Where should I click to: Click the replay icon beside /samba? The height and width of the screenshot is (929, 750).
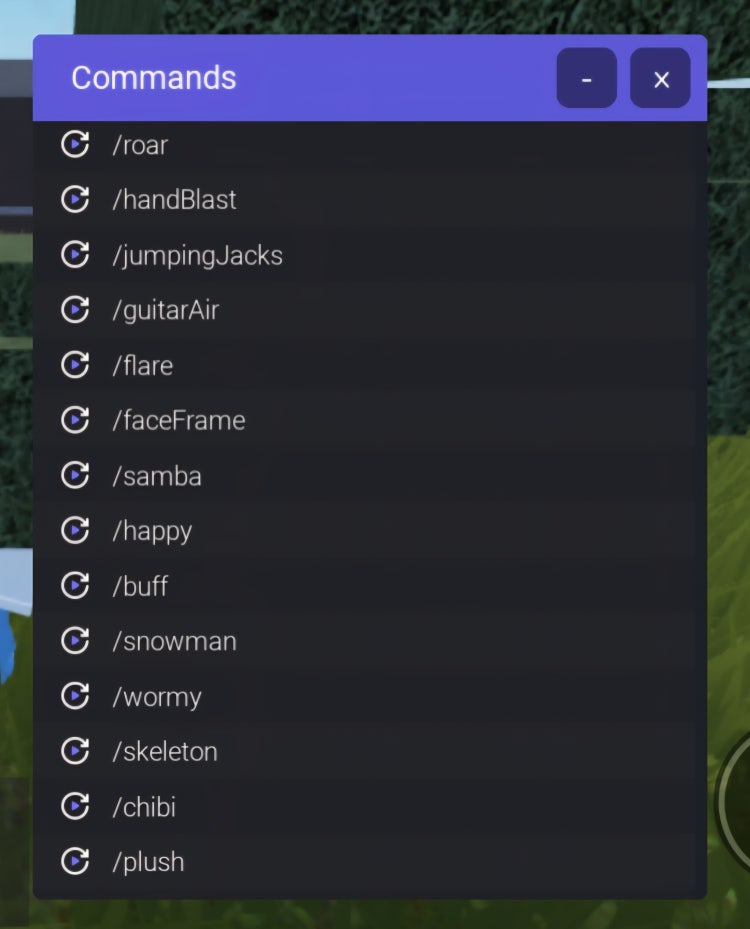[75, 475]
